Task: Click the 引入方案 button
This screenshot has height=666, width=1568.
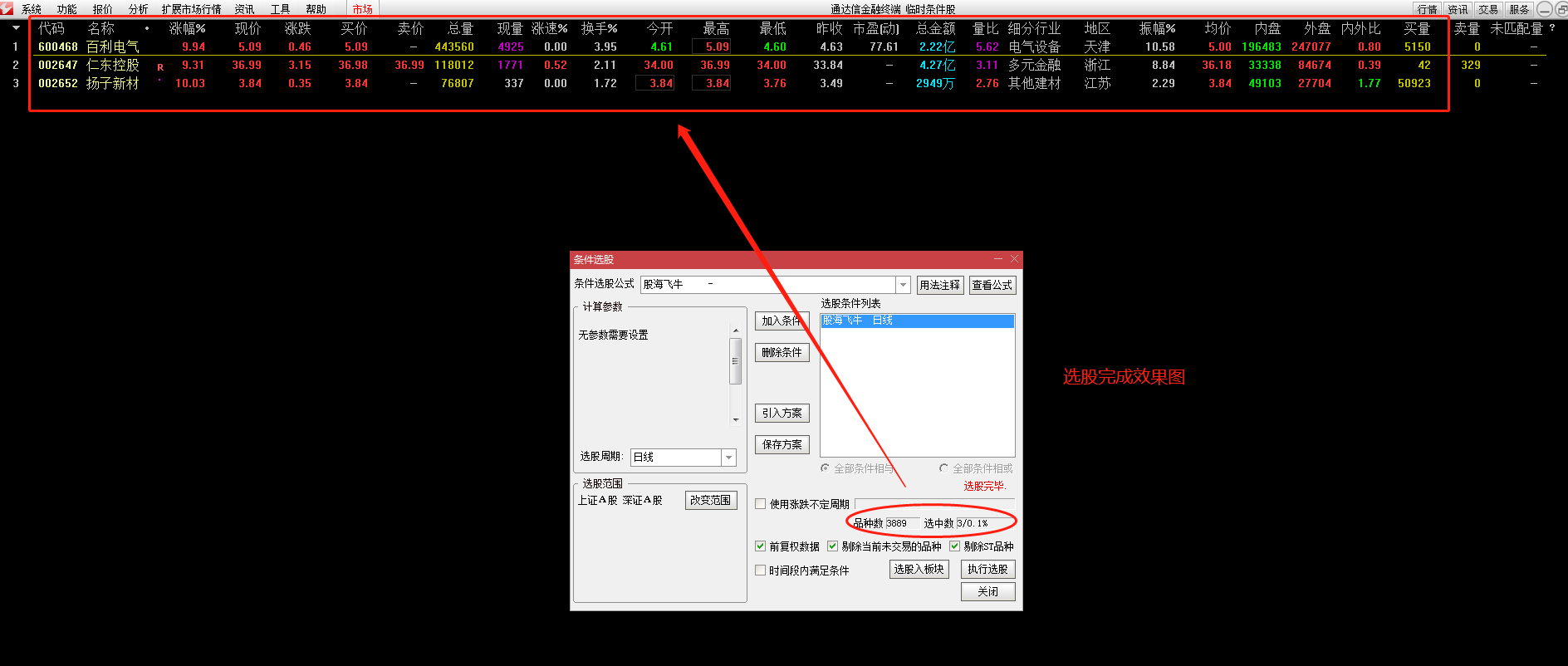Action: [x=782, y=413]
